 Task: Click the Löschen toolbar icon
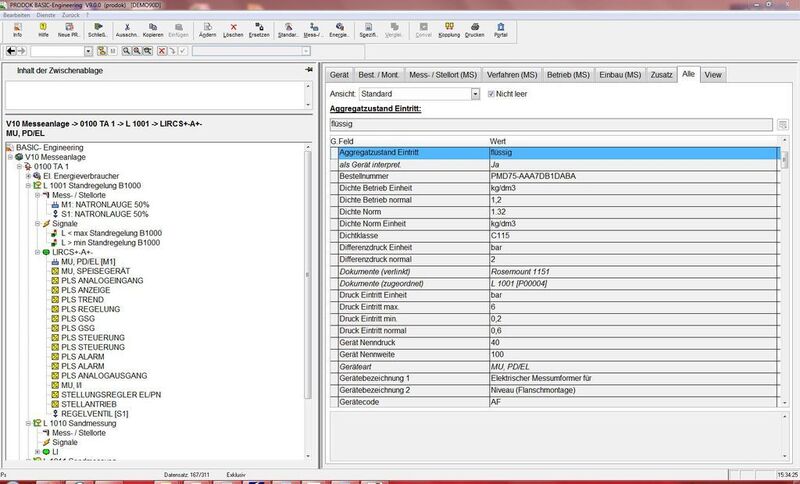tap(234, 29)
